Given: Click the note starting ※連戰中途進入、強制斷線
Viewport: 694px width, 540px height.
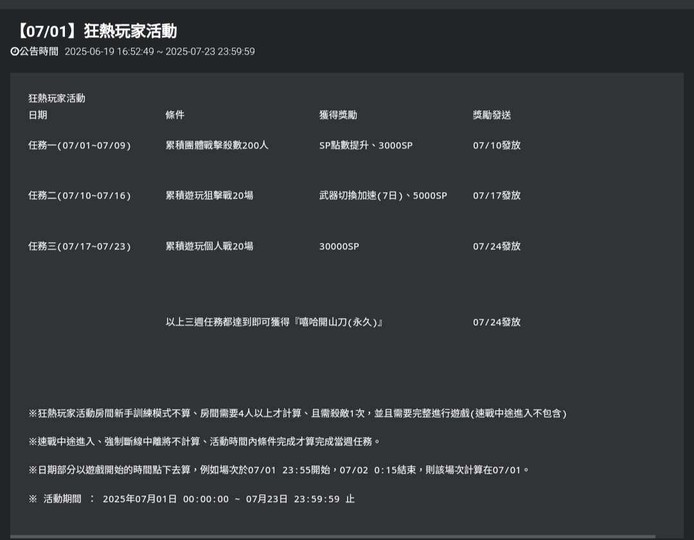Looking at the screenshot, I should pos(204,442).
